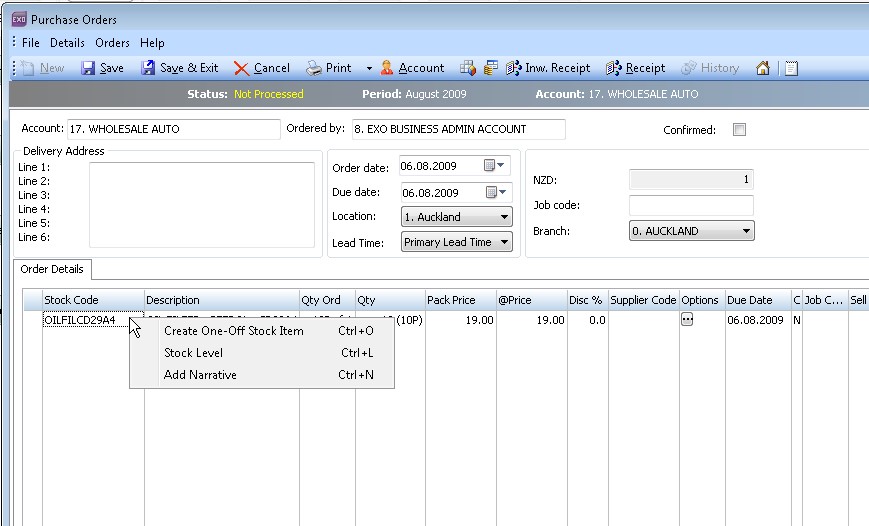Click the grid Due Date cell 06.08.2009
This screenshot has height=526, width=869.
tap(758, 320)
